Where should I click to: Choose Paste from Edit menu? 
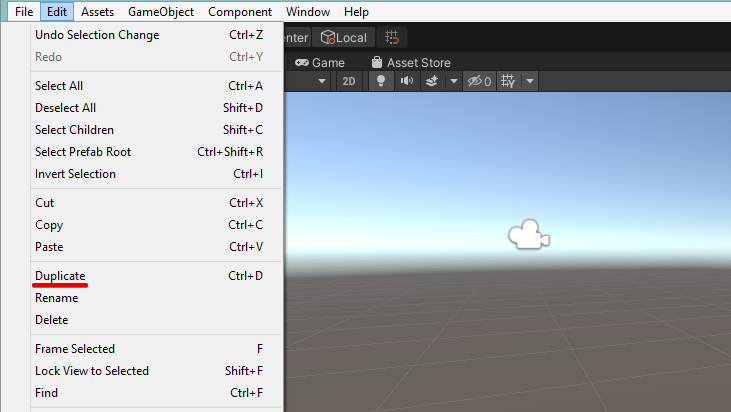coord(157,247)
